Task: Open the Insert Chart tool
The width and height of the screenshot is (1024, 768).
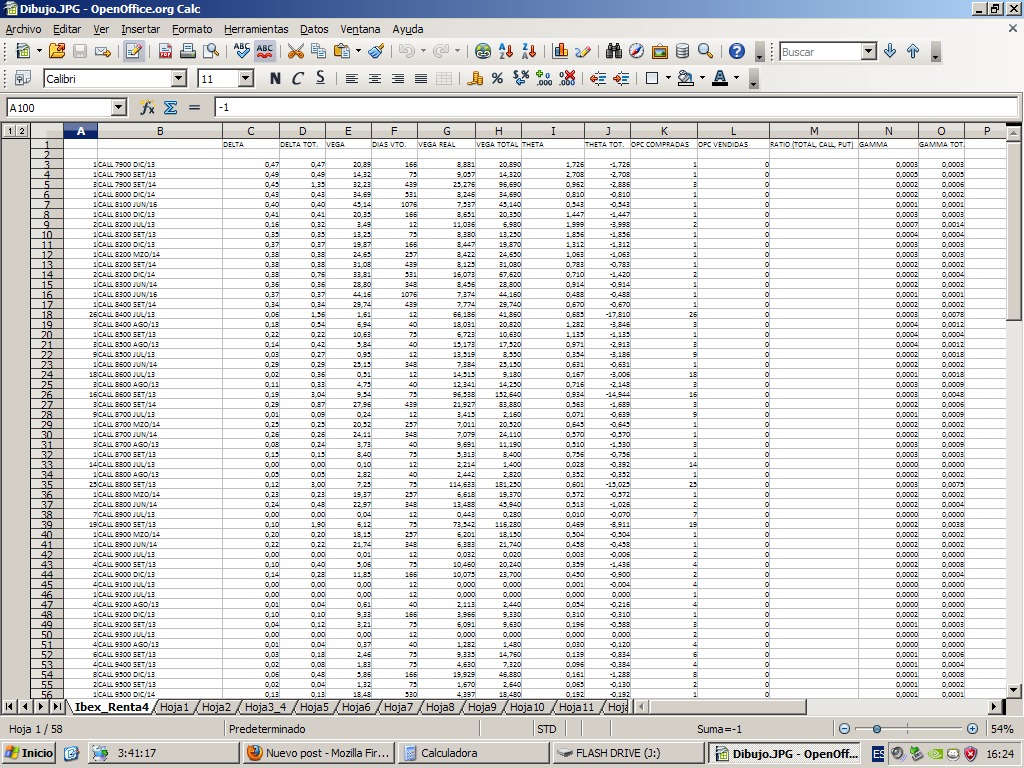Action: (560, 51)
